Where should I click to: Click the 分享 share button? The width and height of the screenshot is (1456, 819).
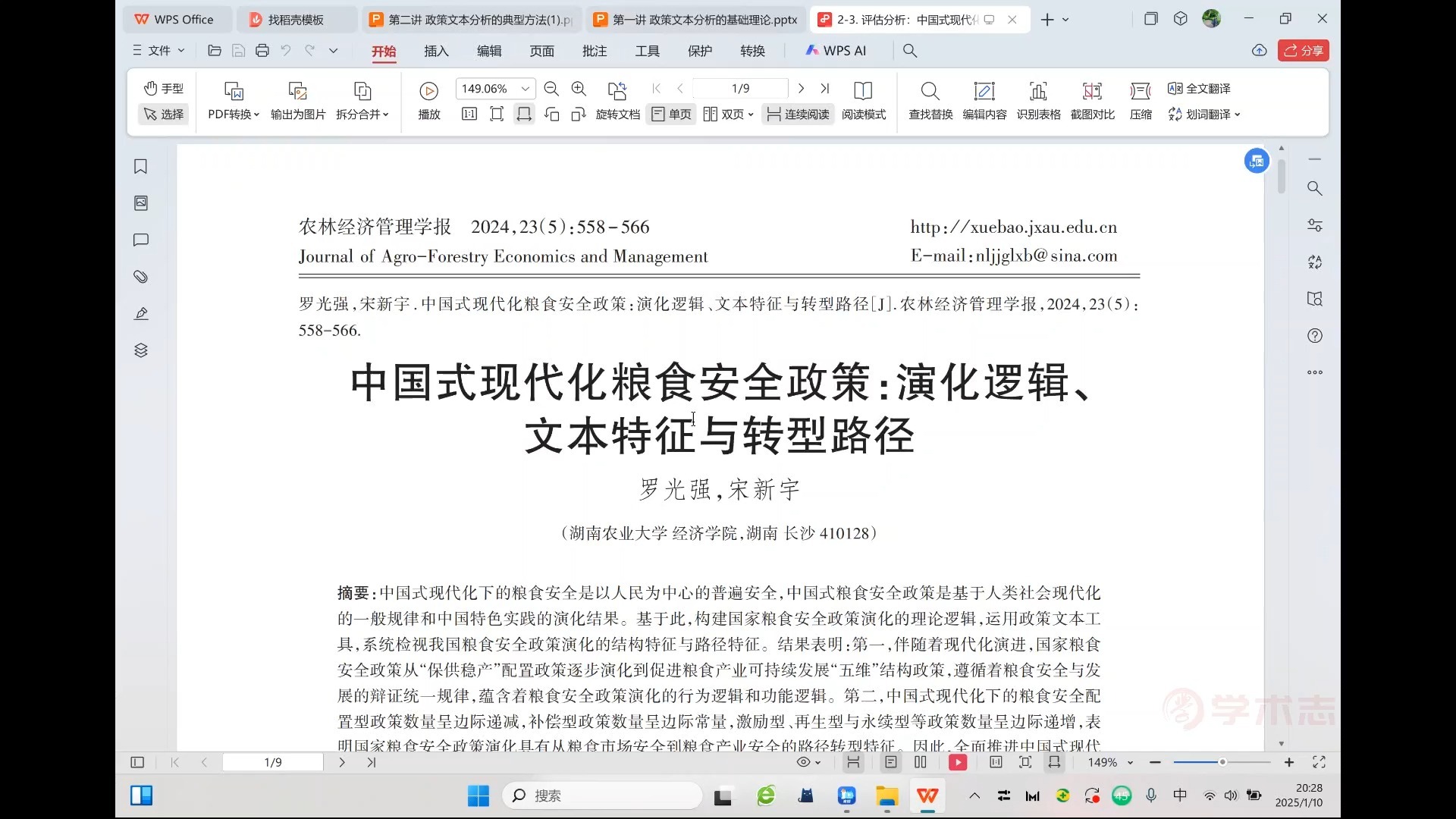click(1303, 51)
